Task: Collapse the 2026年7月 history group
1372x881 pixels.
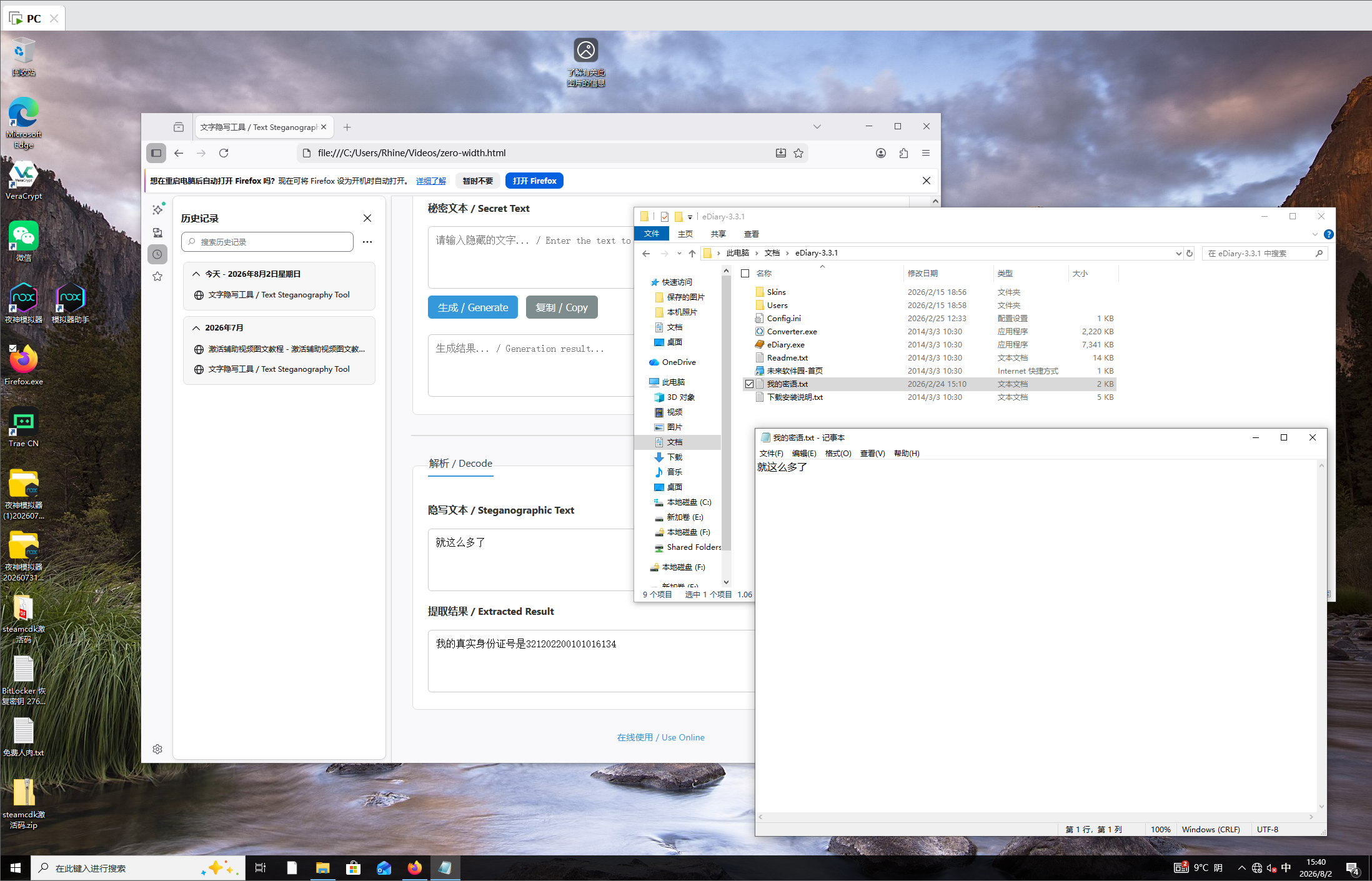Action: 196,328
